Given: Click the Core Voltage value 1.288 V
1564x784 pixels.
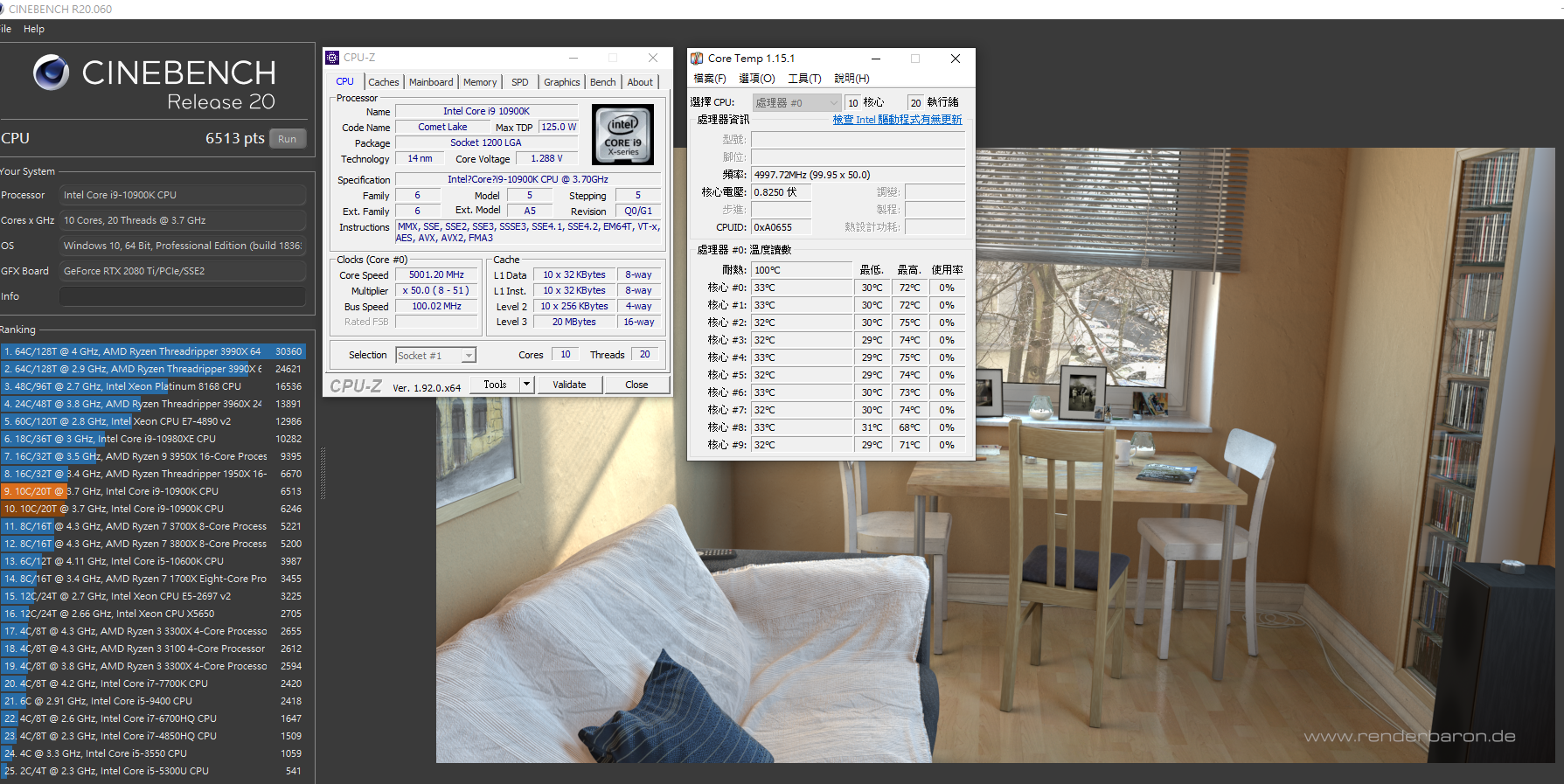Looking at the screenshot, I should [x=546, y=158].
